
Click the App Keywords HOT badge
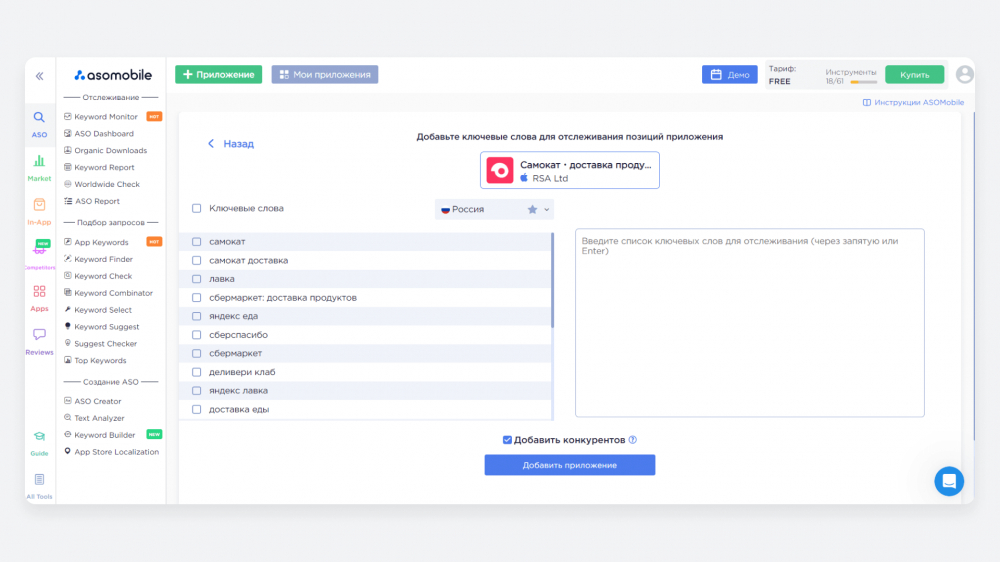point(154,242)
